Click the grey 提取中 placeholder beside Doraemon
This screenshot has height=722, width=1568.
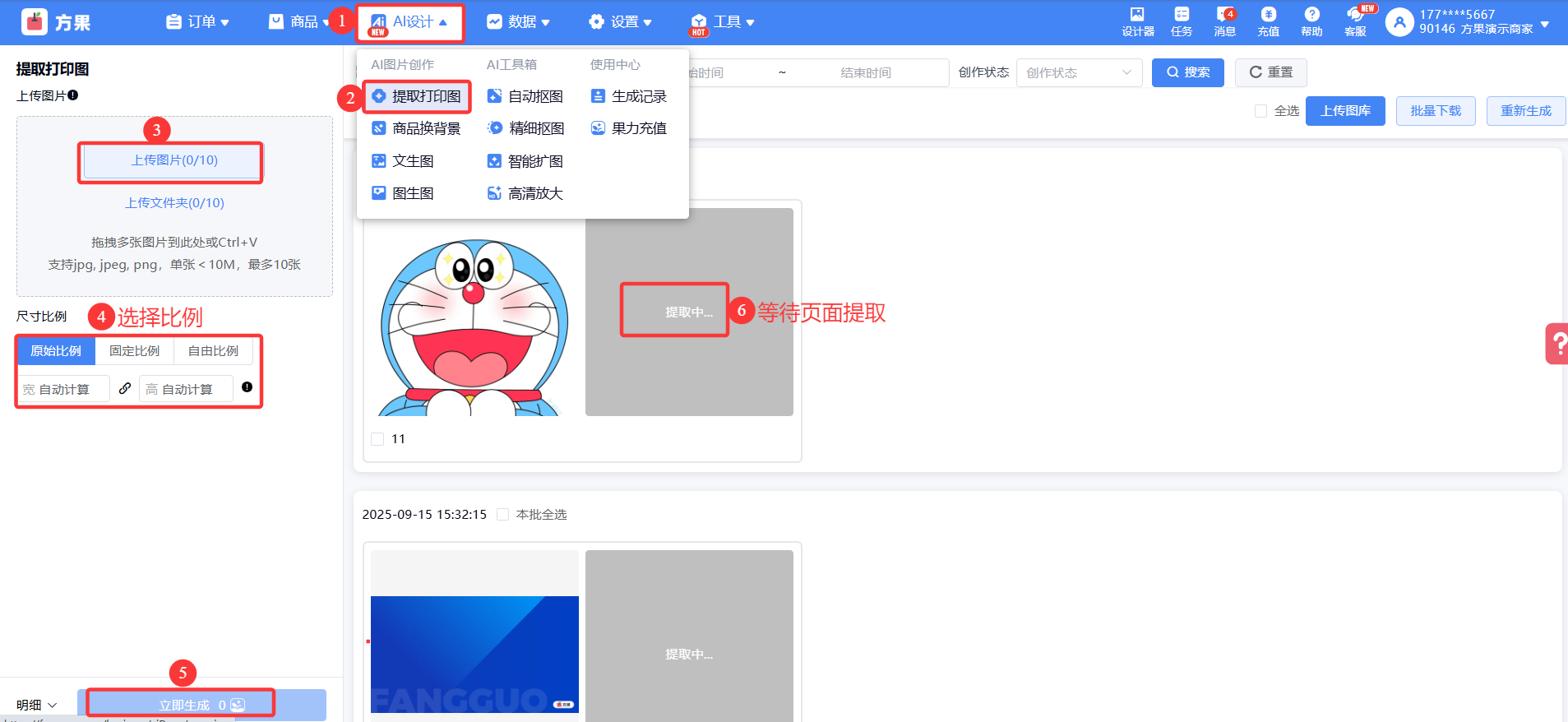689,312
